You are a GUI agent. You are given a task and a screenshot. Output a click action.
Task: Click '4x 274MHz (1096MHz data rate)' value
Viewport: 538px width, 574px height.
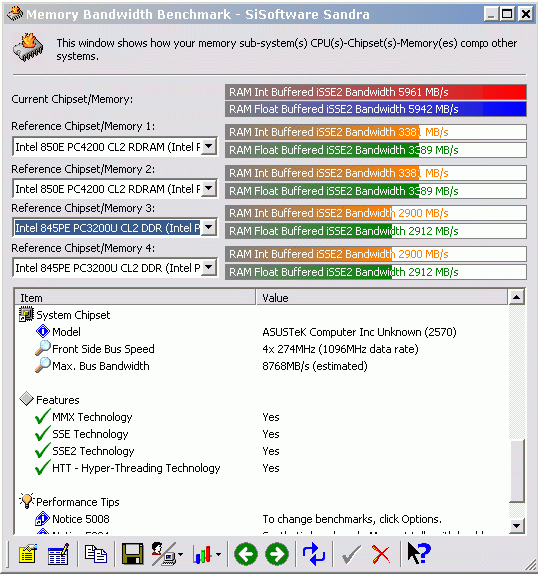click(x=340, y=349)
